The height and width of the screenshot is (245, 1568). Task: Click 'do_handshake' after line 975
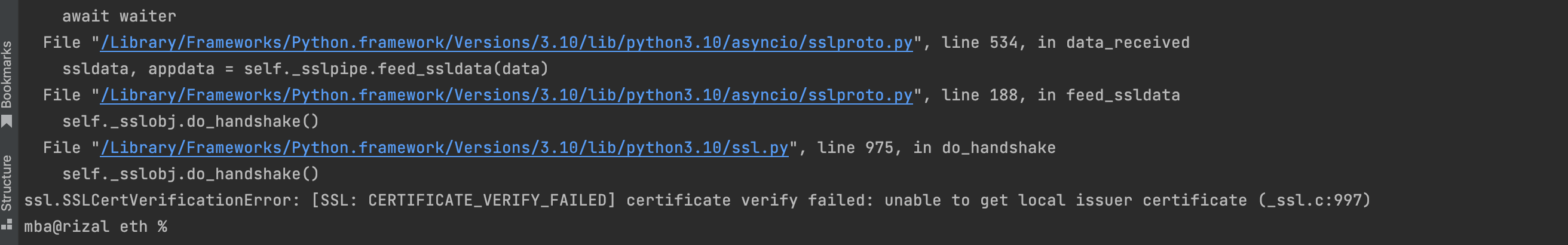(x=999, y=148)
